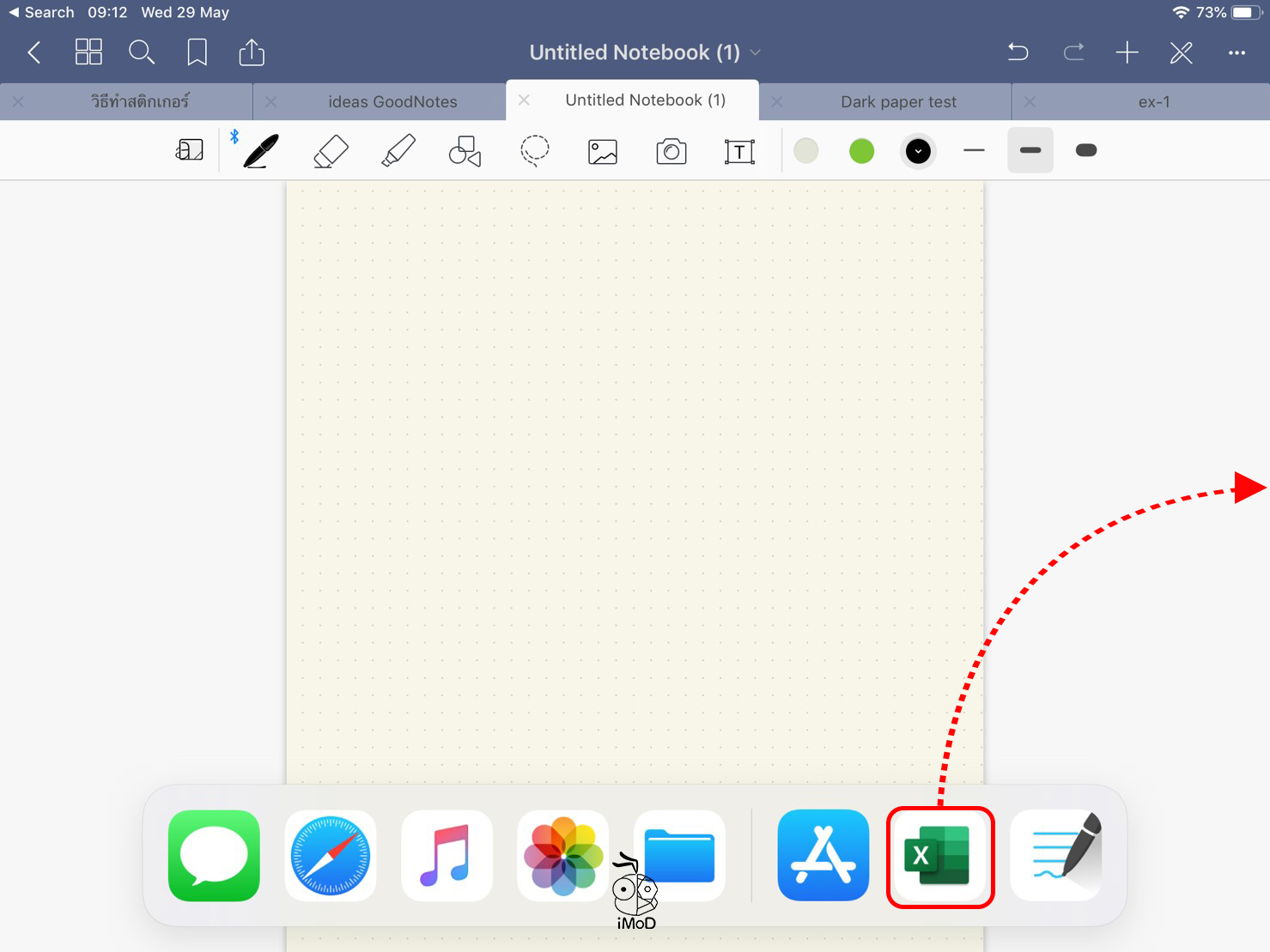Select the Highlighter tool
This screenshot has width=1270, height=952.
pos(398,151)
